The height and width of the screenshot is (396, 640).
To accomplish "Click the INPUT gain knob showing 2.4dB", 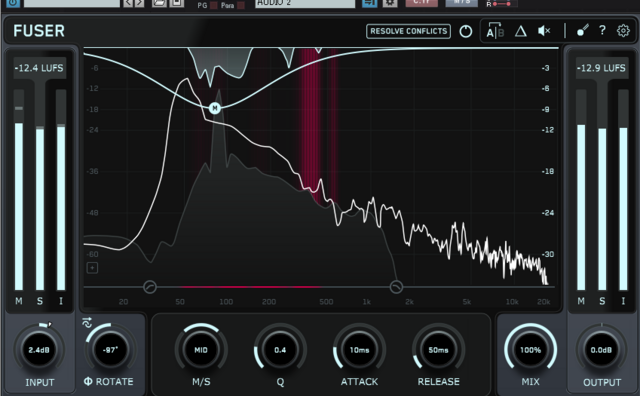I will [x=39, y=350].
